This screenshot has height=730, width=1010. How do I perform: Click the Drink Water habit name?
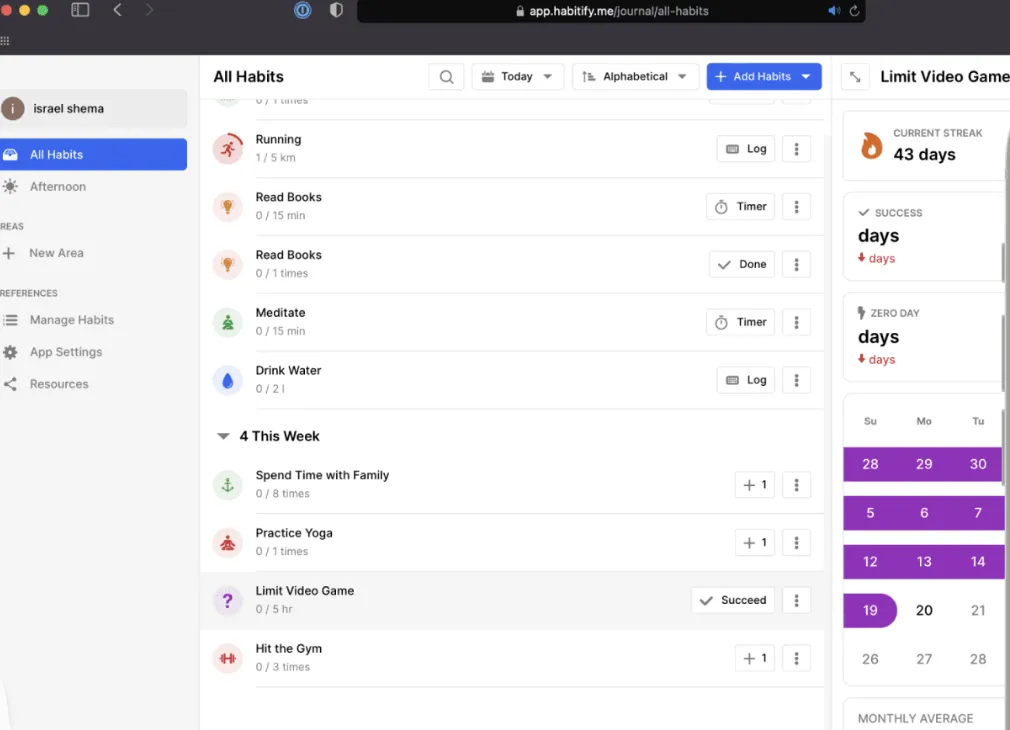[288, 370]
